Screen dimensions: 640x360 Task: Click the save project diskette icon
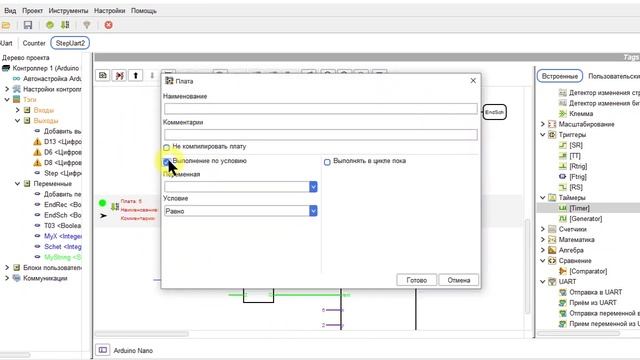(x=28, y=25)
